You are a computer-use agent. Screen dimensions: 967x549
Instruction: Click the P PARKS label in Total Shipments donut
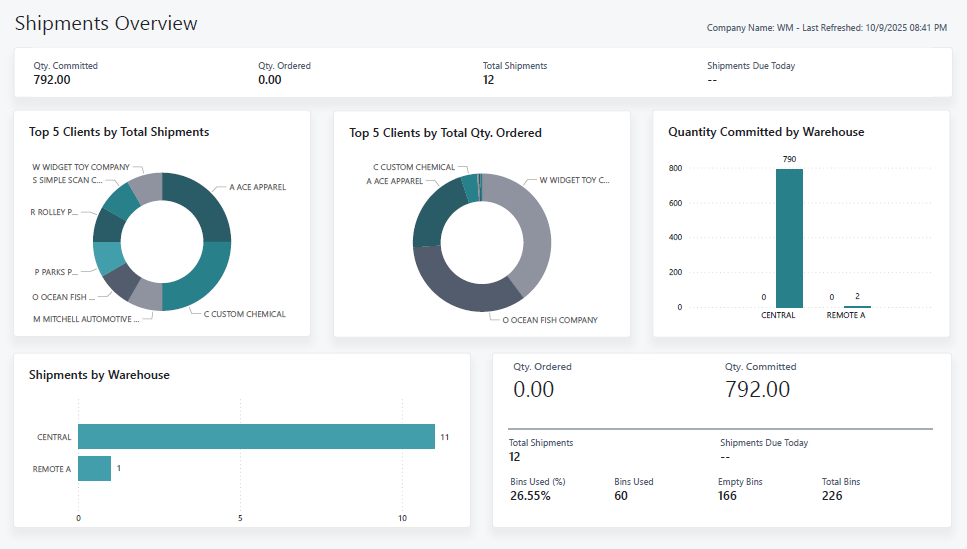pos(53,272)
